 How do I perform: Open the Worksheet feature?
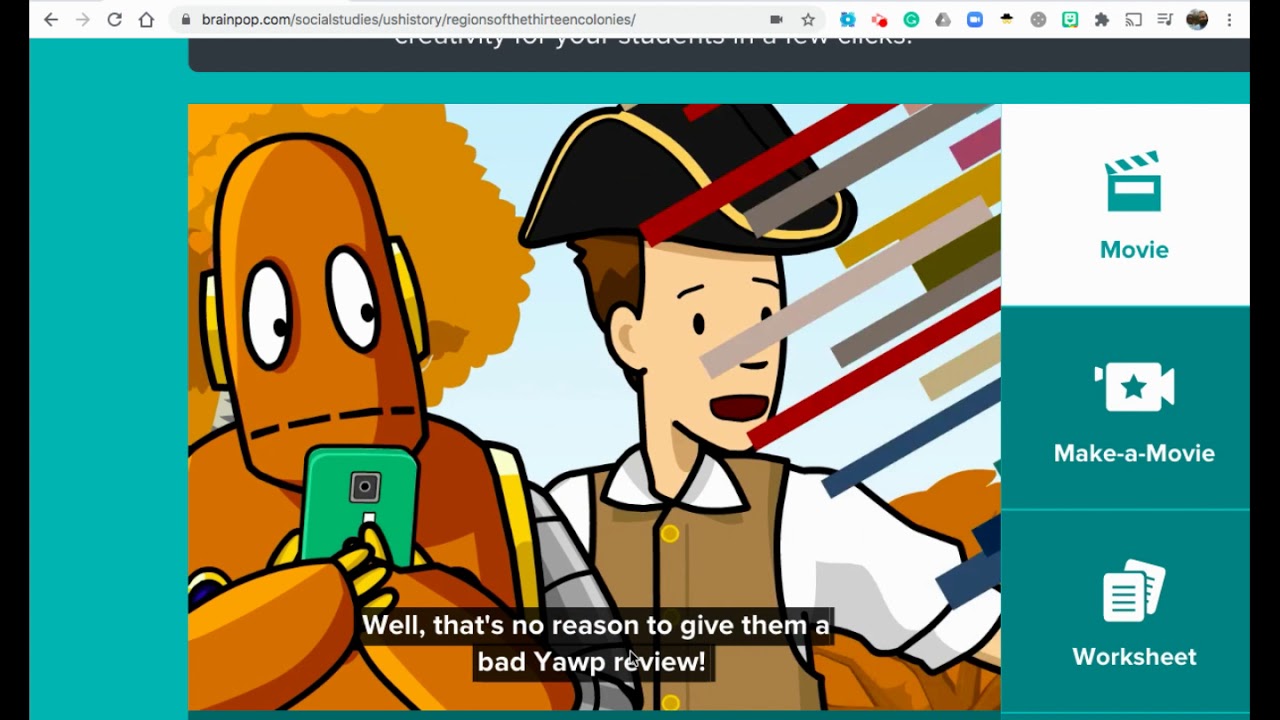click(x=1125, y=612)
